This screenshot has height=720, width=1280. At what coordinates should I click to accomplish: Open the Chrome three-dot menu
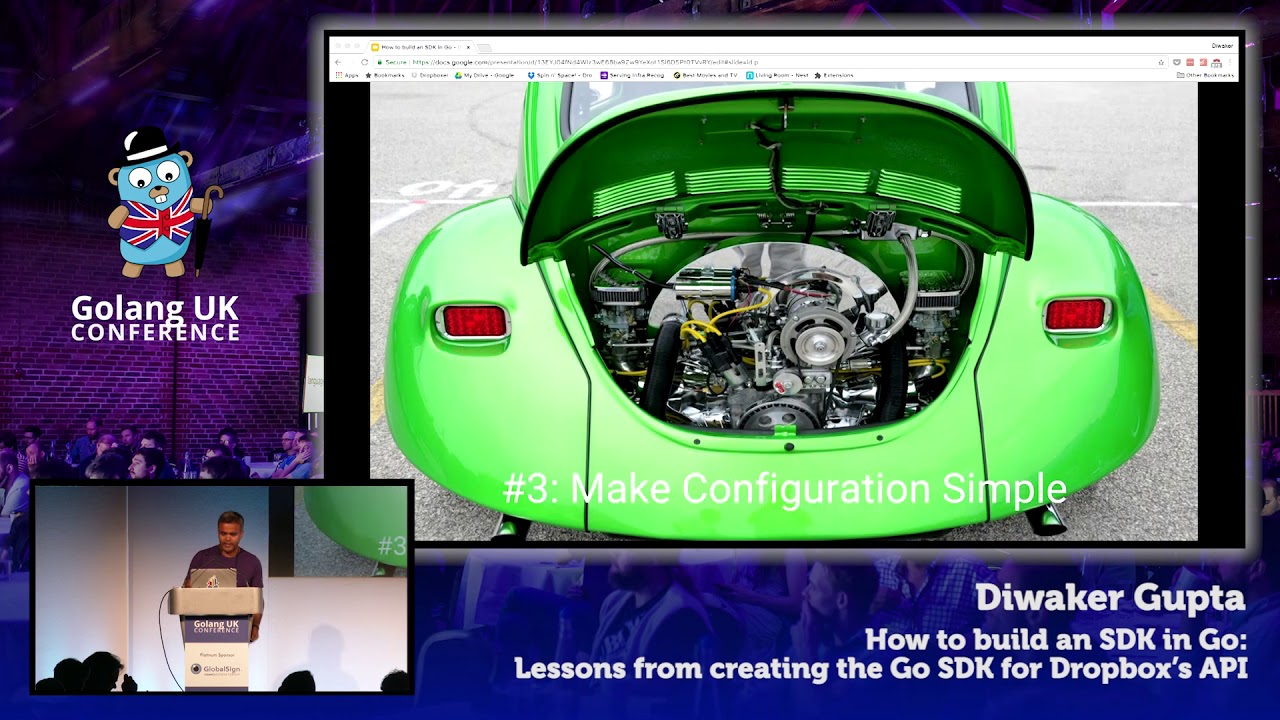tap(1230, 62)
